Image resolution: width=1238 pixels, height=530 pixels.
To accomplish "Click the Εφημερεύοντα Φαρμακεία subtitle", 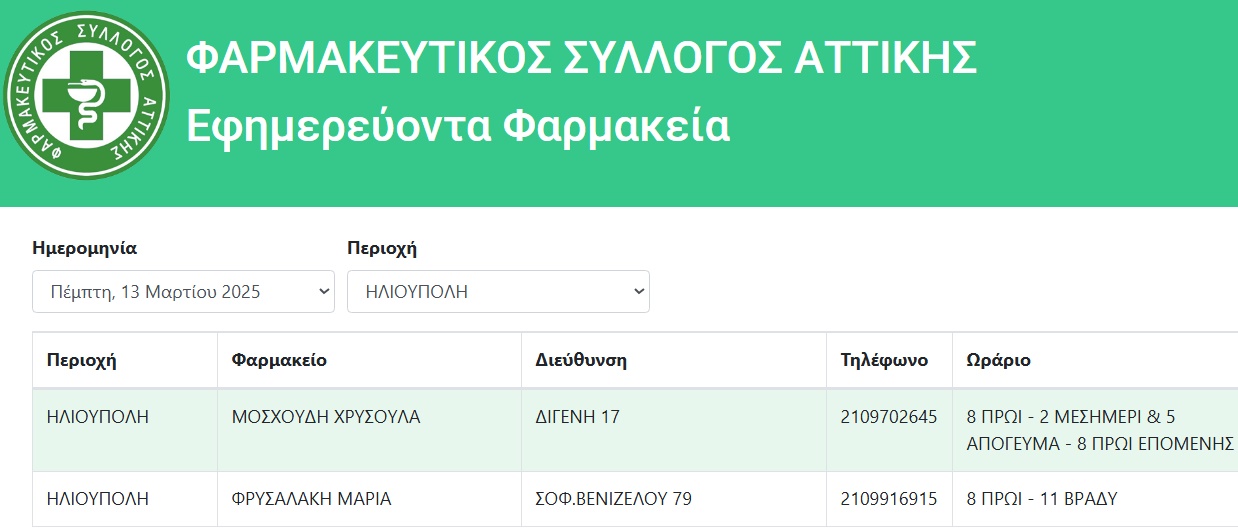I will (x=458, y=127).
